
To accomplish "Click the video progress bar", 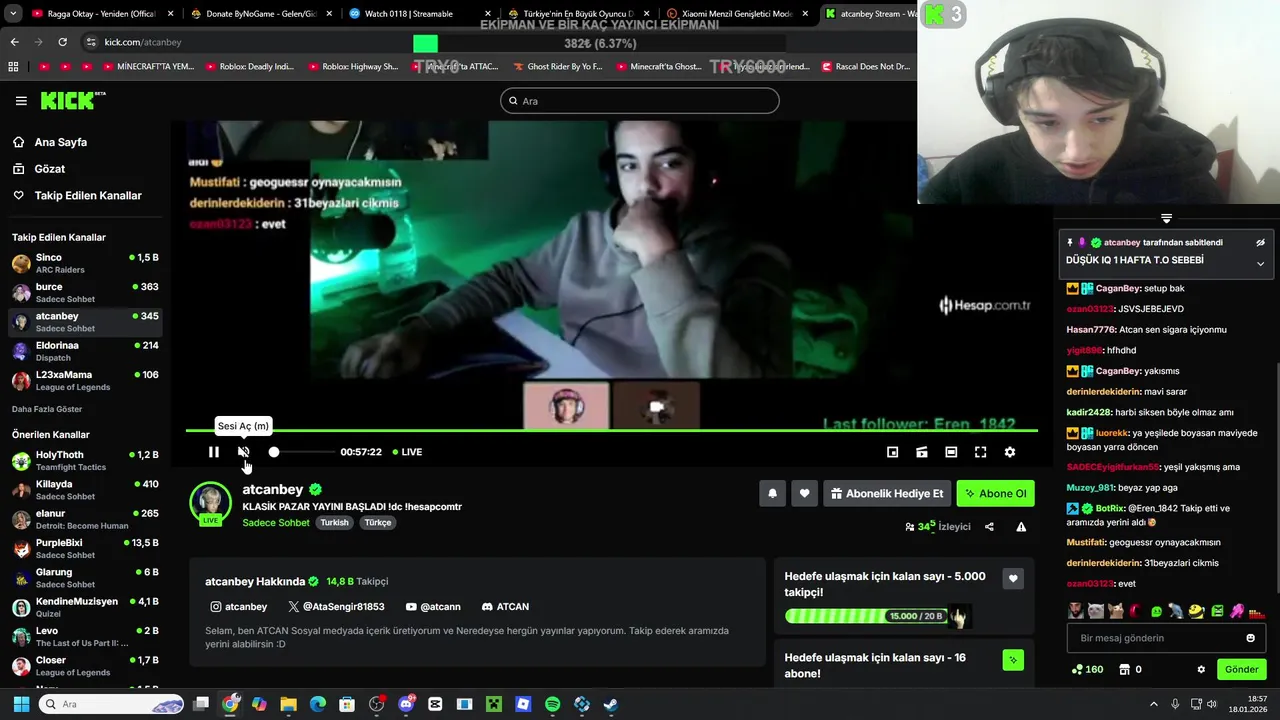I will coord(611,431).
